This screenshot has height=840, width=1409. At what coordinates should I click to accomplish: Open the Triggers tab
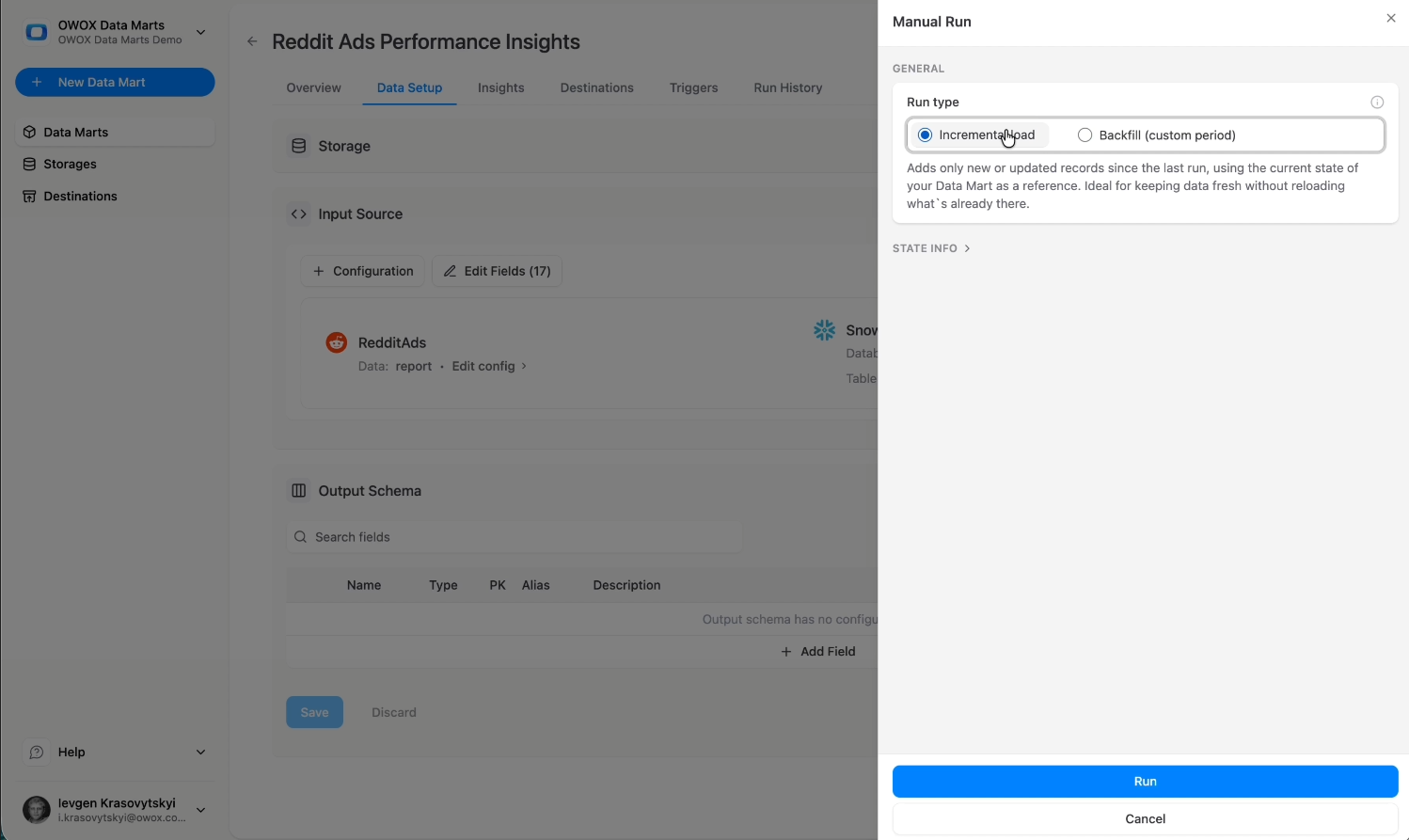[x=693, y=87]
